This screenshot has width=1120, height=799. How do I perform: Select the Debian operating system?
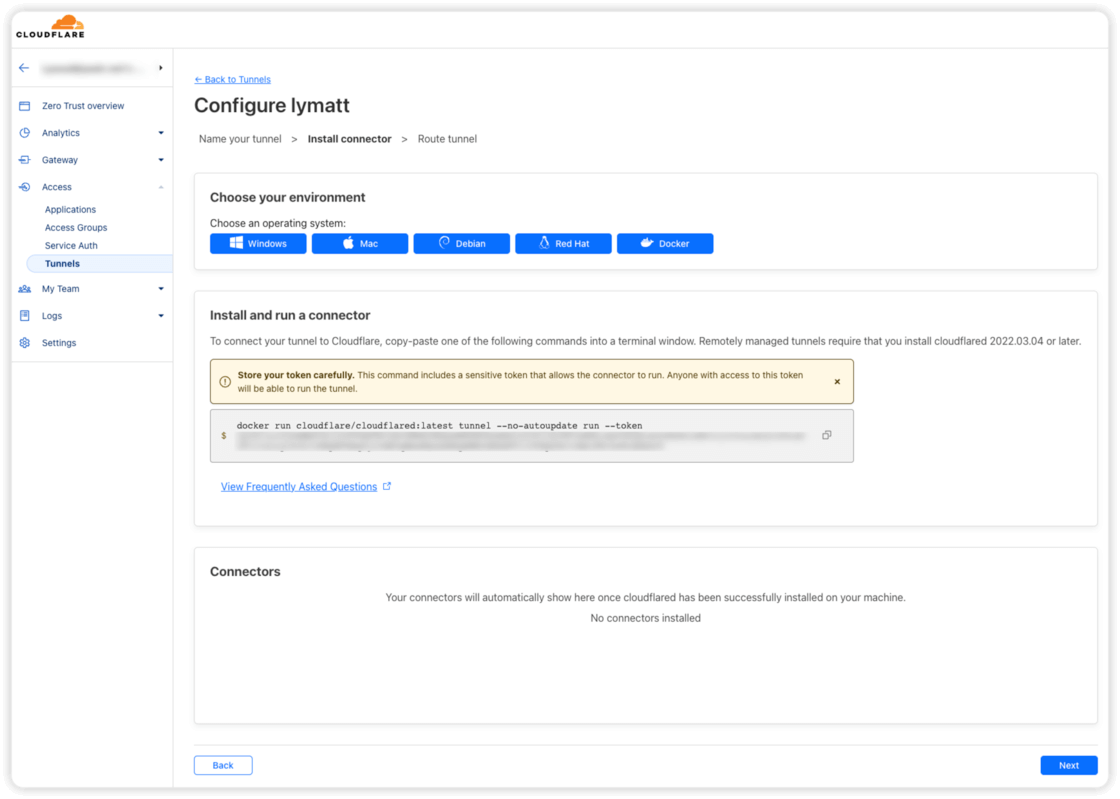click(461, 244)
